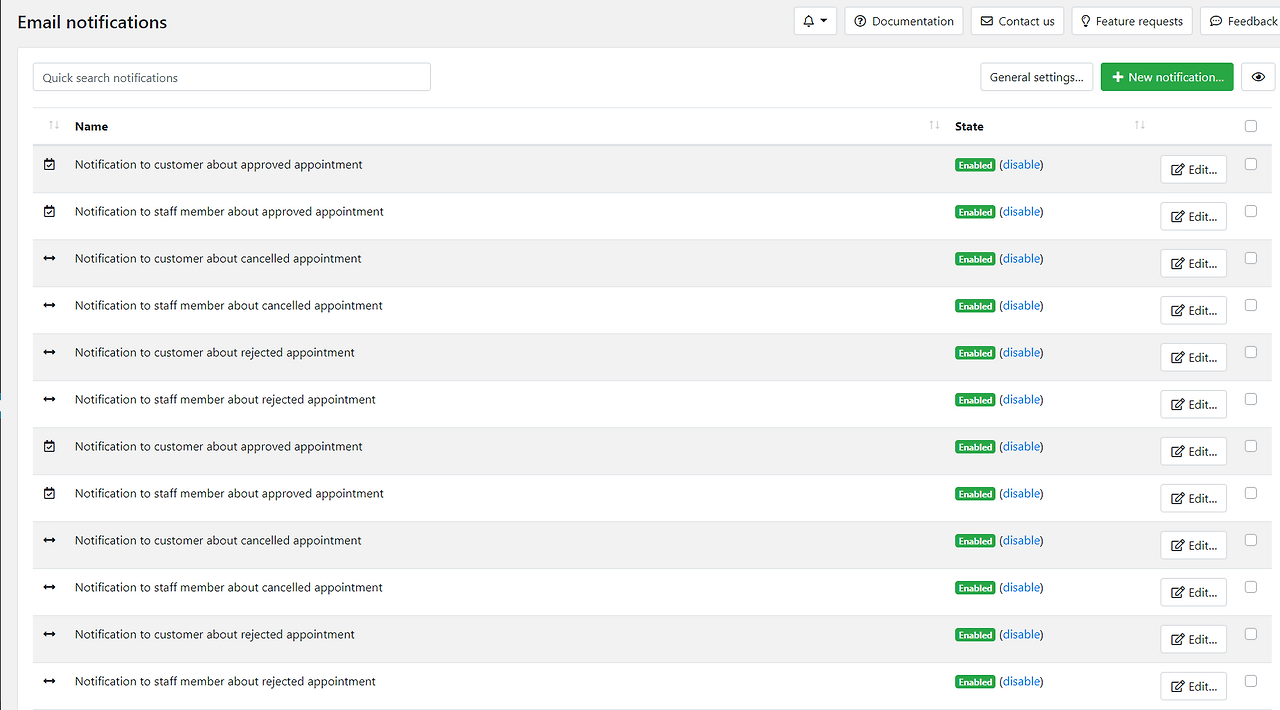Open the Documentation help button
Viewport: 1280px width, 710px height.
(x=904, y=21)
